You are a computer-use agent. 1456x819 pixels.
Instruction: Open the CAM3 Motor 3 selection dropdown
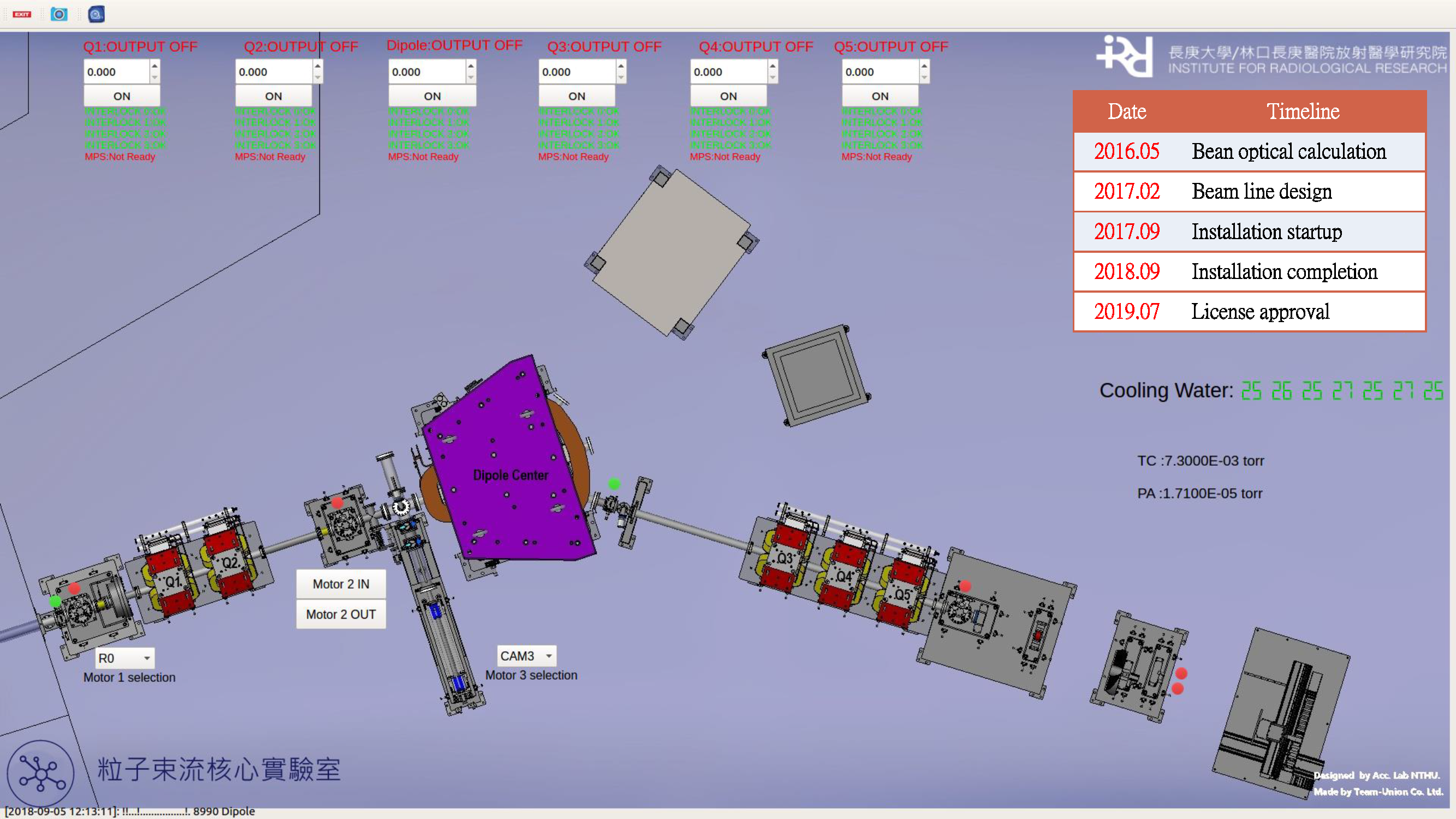(526, 656)
